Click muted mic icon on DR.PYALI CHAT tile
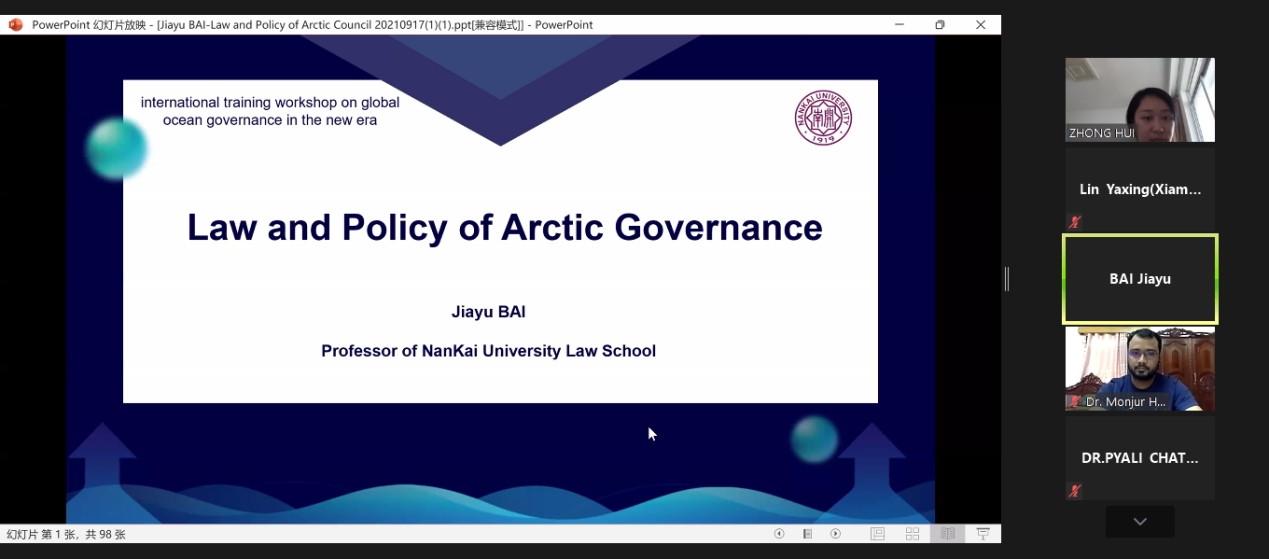 pyautogui.click(x=1075, y=491)
